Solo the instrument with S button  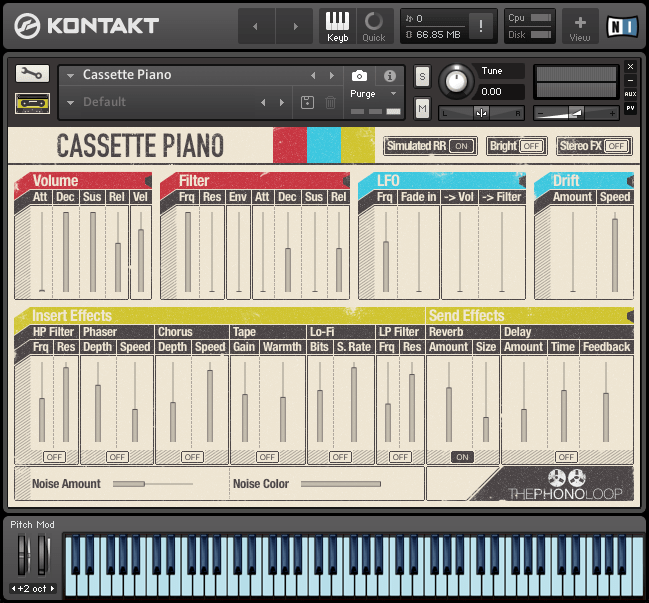tap(422, 77)
